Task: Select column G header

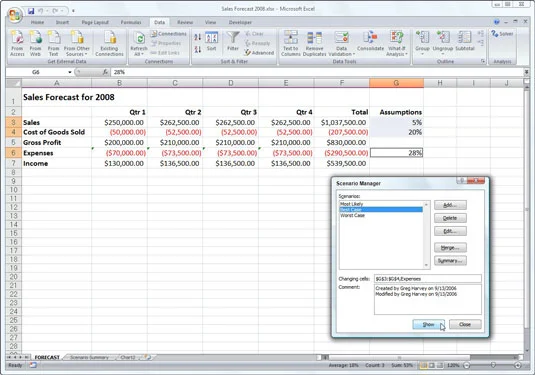Action: pos(396,83)
